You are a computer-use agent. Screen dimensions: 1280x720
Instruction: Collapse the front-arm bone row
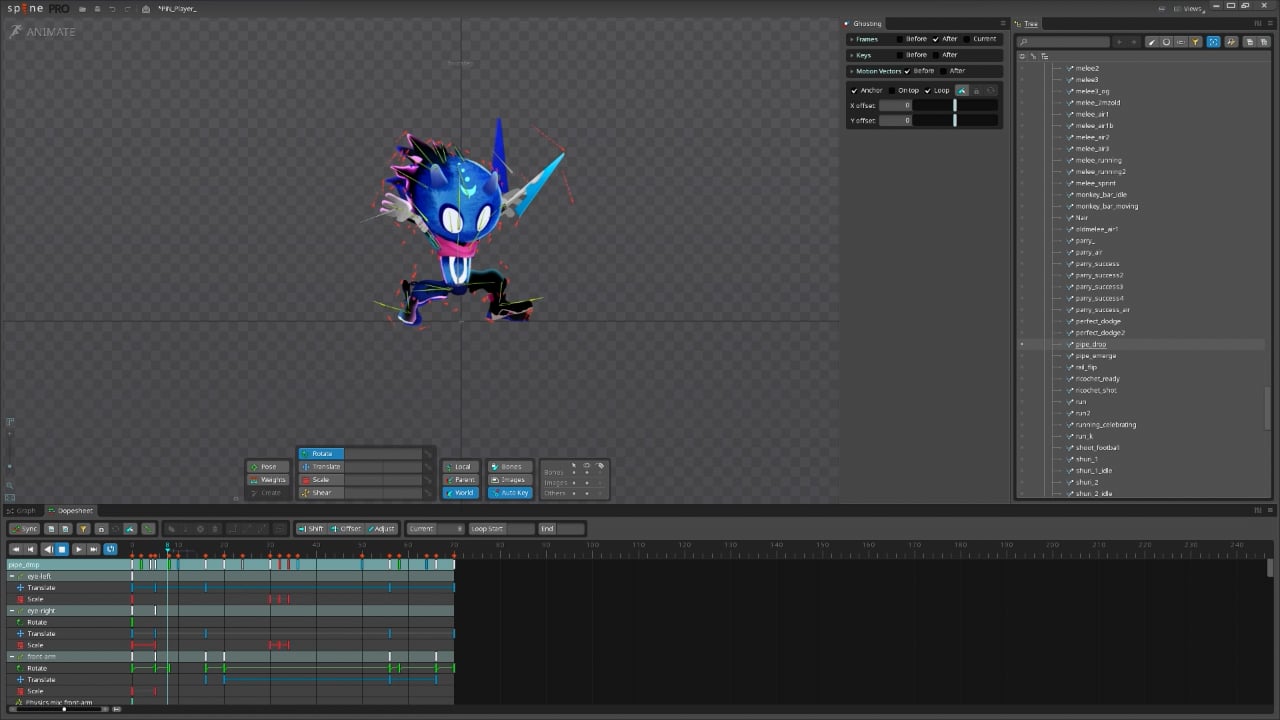[x=12, y=657]
